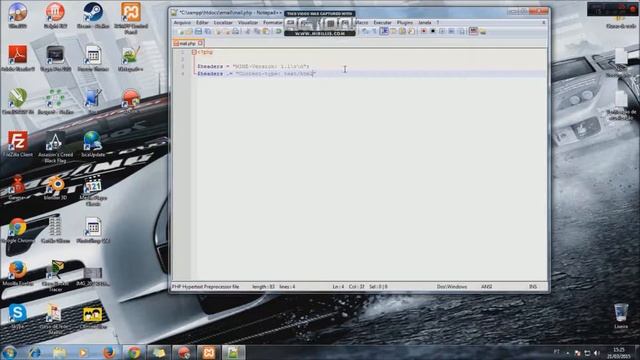The width and height of the screenshot is (640, 360).
Task: Open Windows Explorer folder on the taskbar
Action: click(x=59, y=352)
